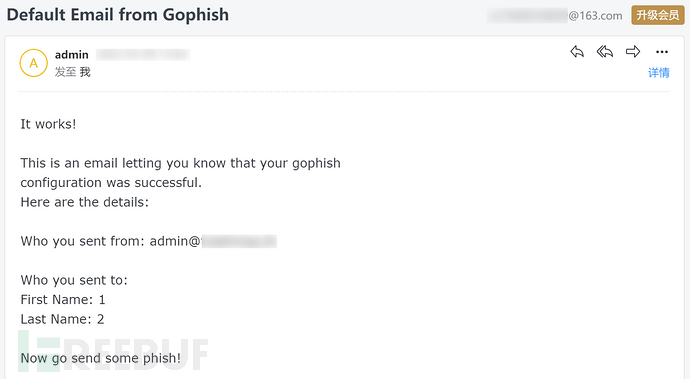
Task: Click the blurred admin@ sender domain
Action: pos(239,241)
